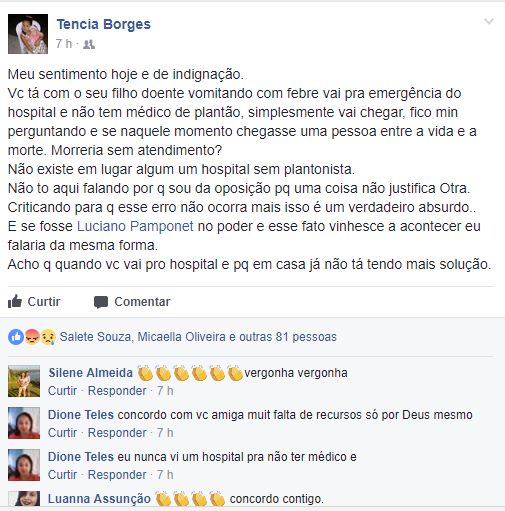Image resolution: width=505 pixels, height=511 pixels.
Task: Open the tagged Luciano Pamponet link
Action: 135,226
